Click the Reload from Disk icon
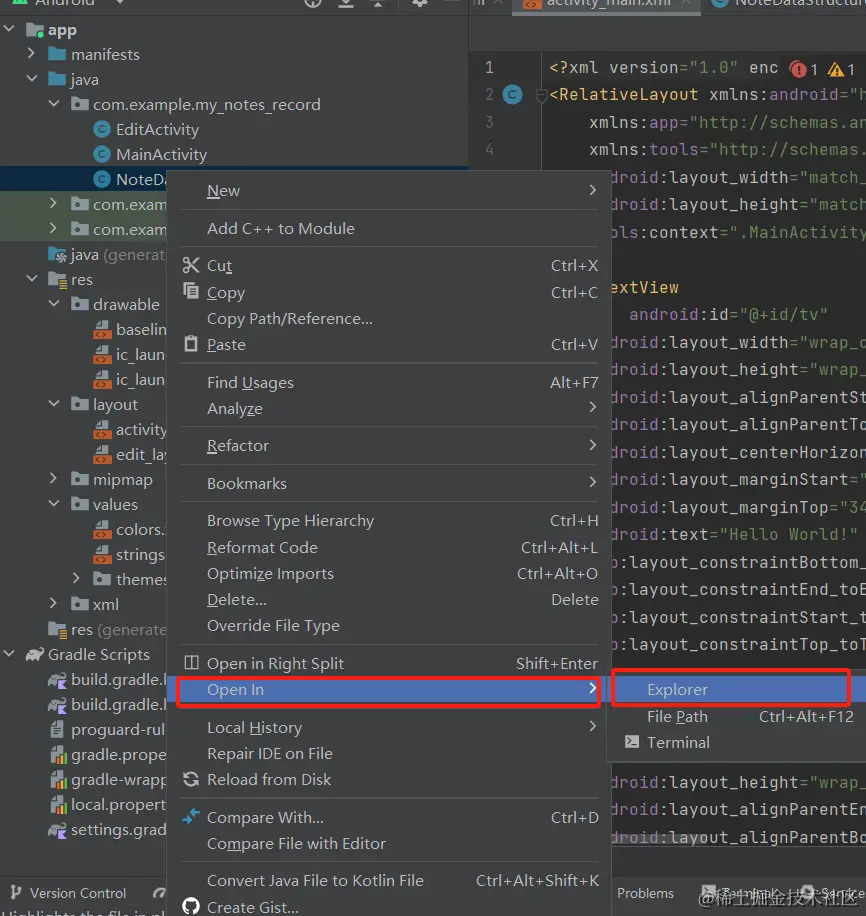The width and height of the screenshot is (866, 916). 190,779
